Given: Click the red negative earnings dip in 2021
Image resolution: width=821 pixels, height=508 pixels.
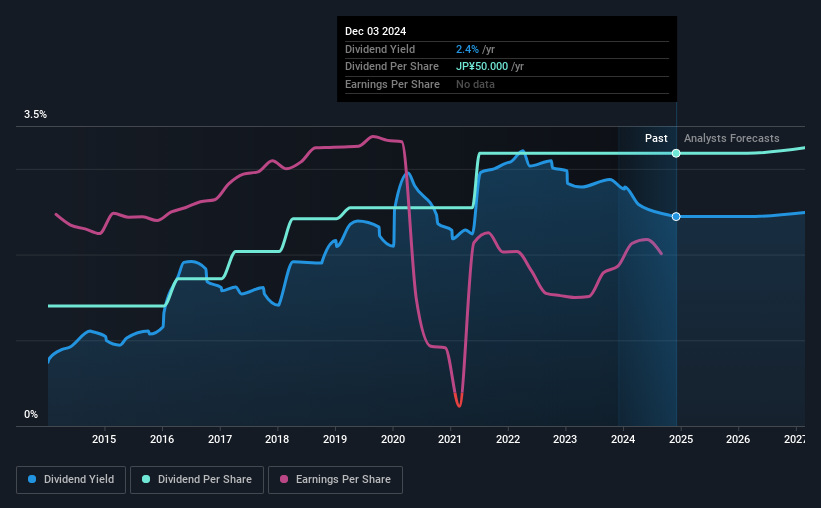Looking at the screenshot, I should [x=459, y=400].
